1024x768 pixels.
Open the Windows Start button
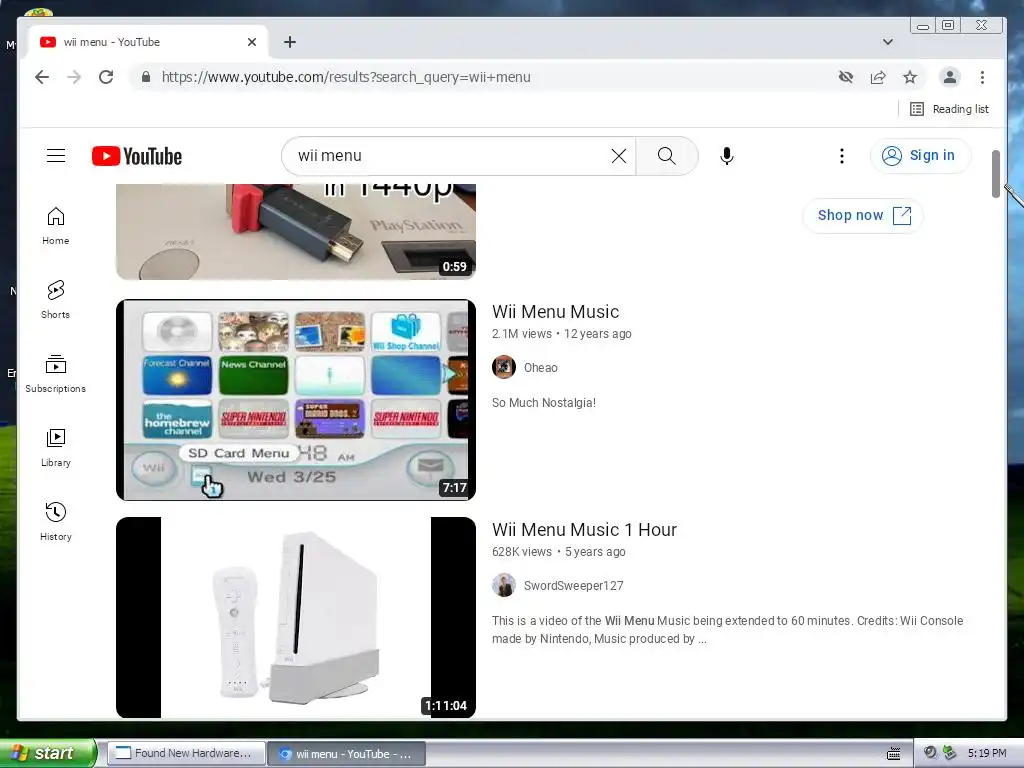pyautogui.click(x=47, y=753)
